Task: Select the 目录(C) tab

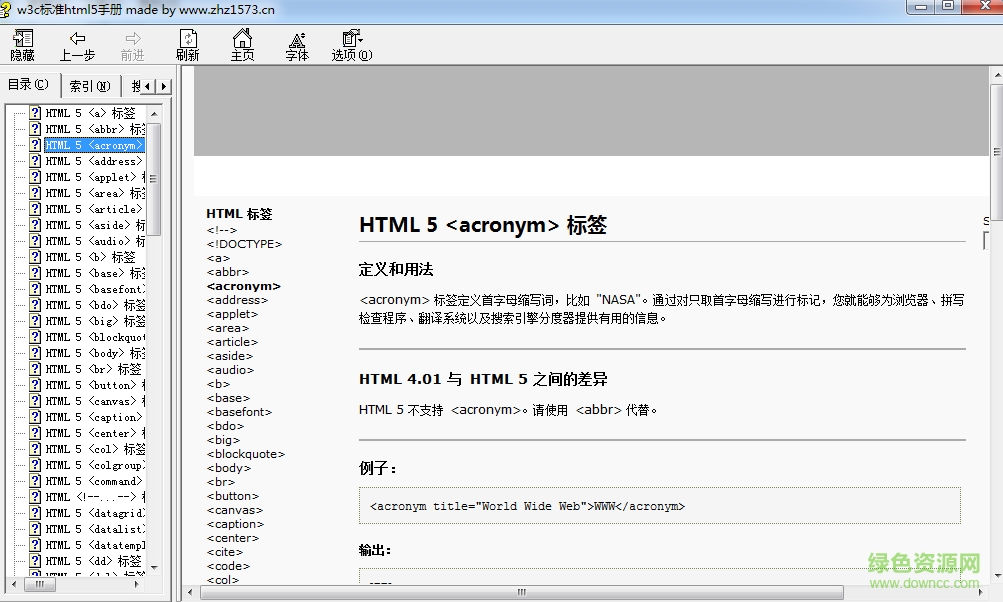Action: (x=30, y=85)
